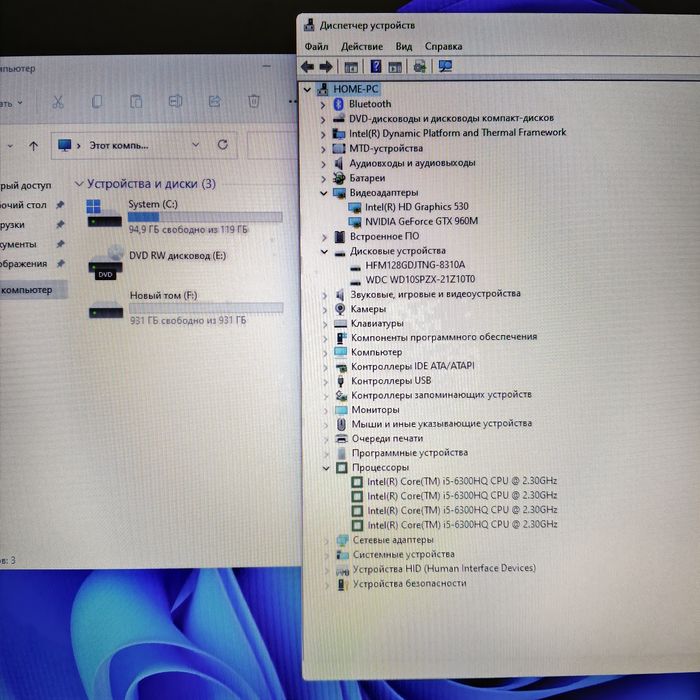Click the Rename icon in Explorer toolbar

click(x=175, y=101)
